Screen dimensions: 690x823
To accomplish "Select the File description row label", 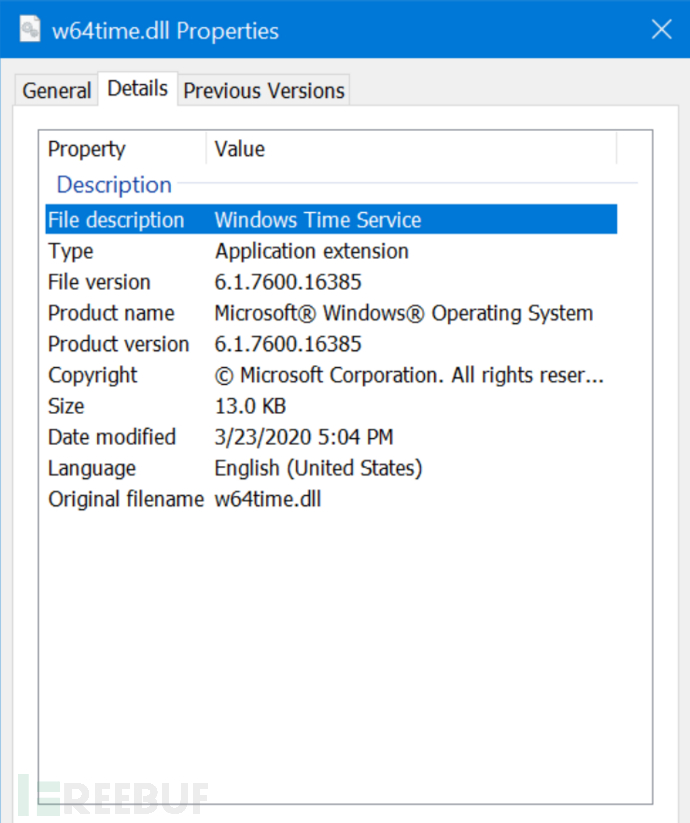I will tap(116, 220).
